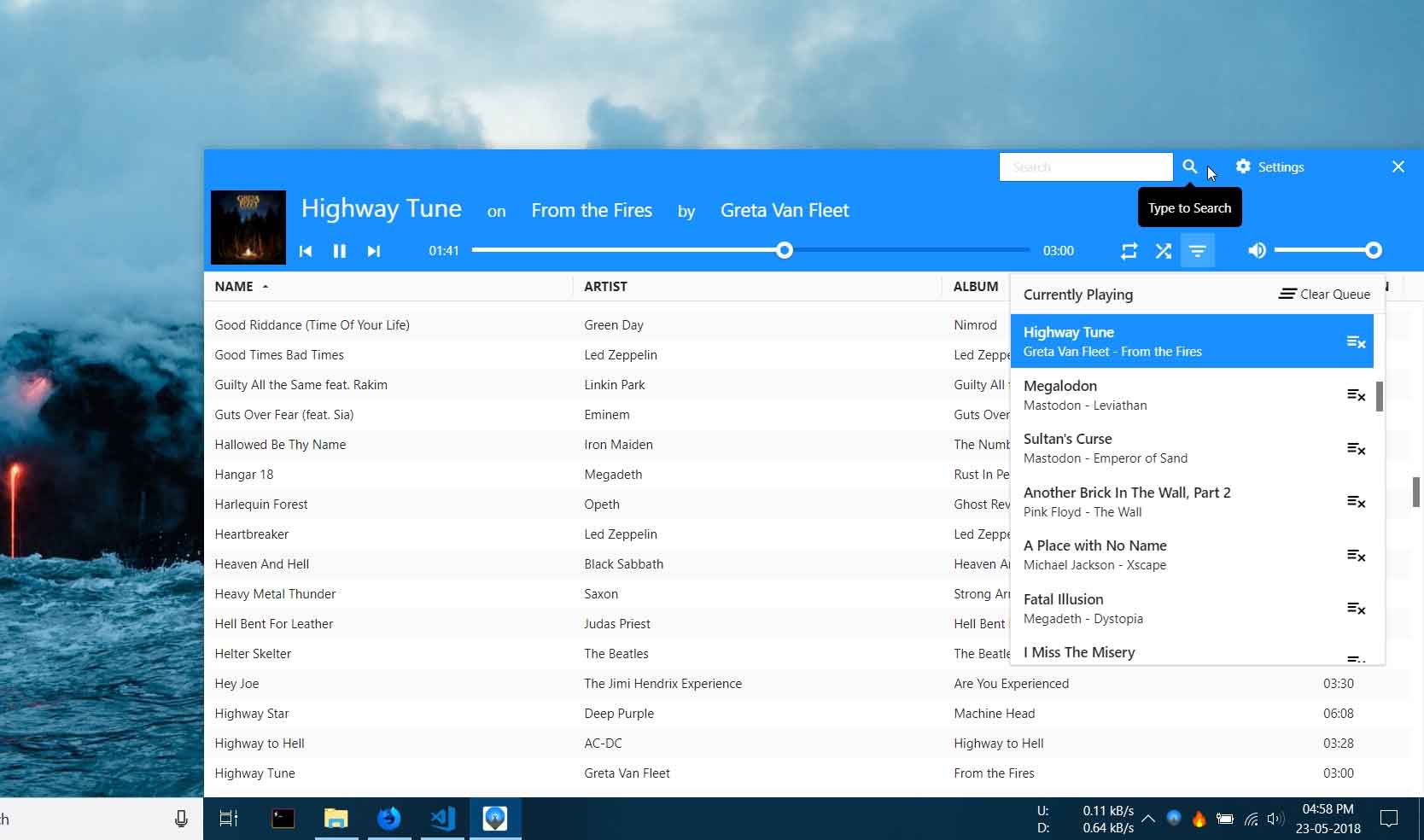Click the search magnifier icon
The height and width of the screenshot is (840, 1424).
click(1189, 167)
